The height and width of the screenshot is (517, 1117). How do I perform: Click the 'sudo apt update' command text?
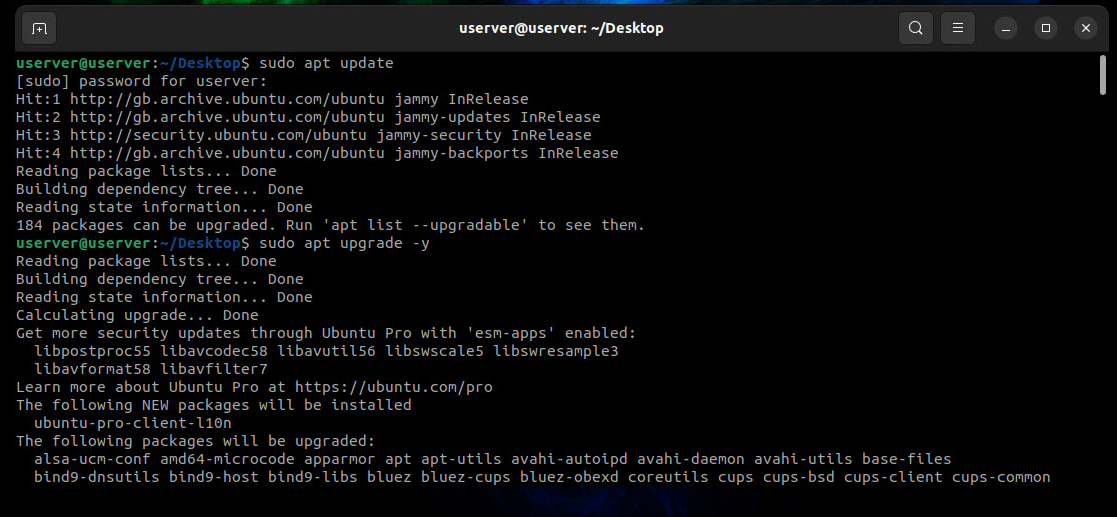[x=326, y=63]
